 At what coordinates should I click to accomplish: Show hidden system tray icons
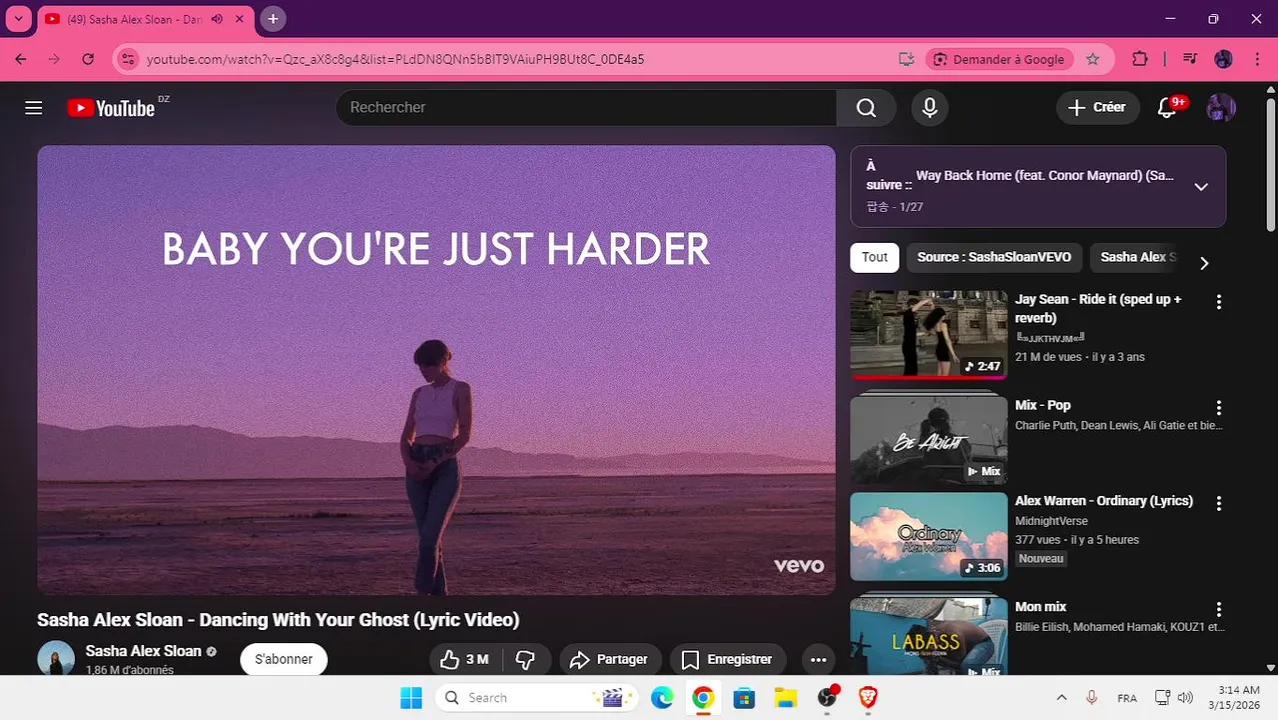pyautogui.click(x=1061, y=698)
